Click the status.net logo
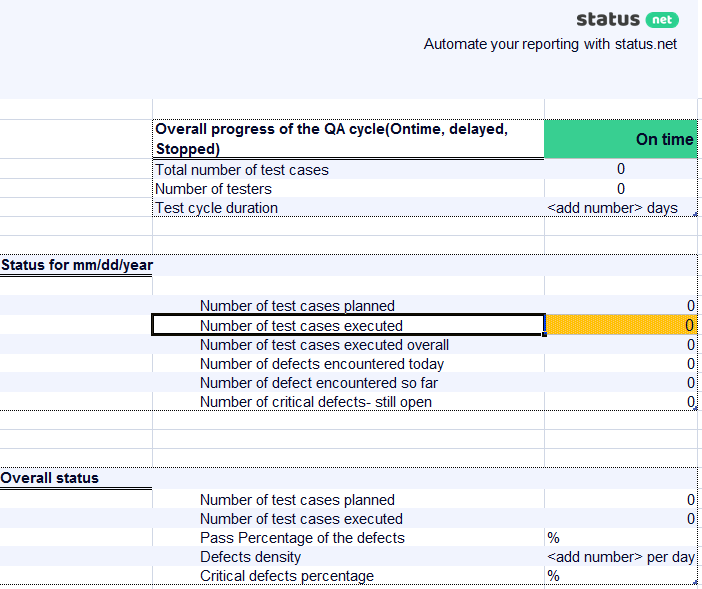The height and width of the screenshot is (589, 702). pyautogui.click(x=627, y=20)
